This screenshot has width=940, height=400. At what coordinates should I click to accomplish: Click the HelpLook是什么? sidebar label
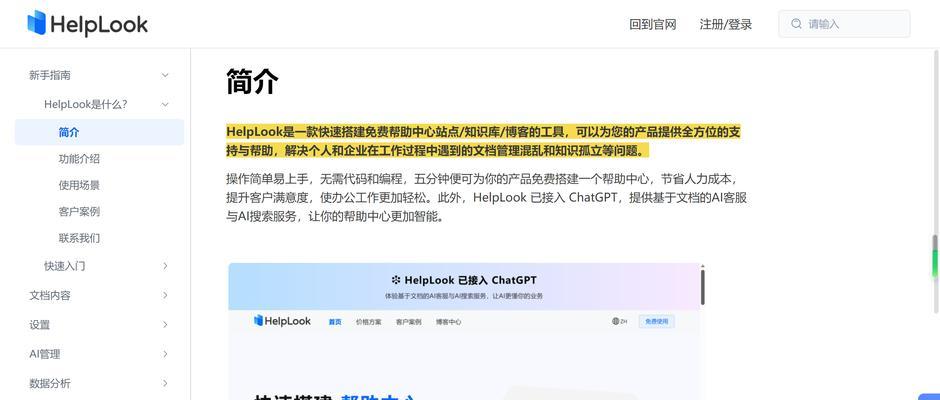(x=86, y=104)
